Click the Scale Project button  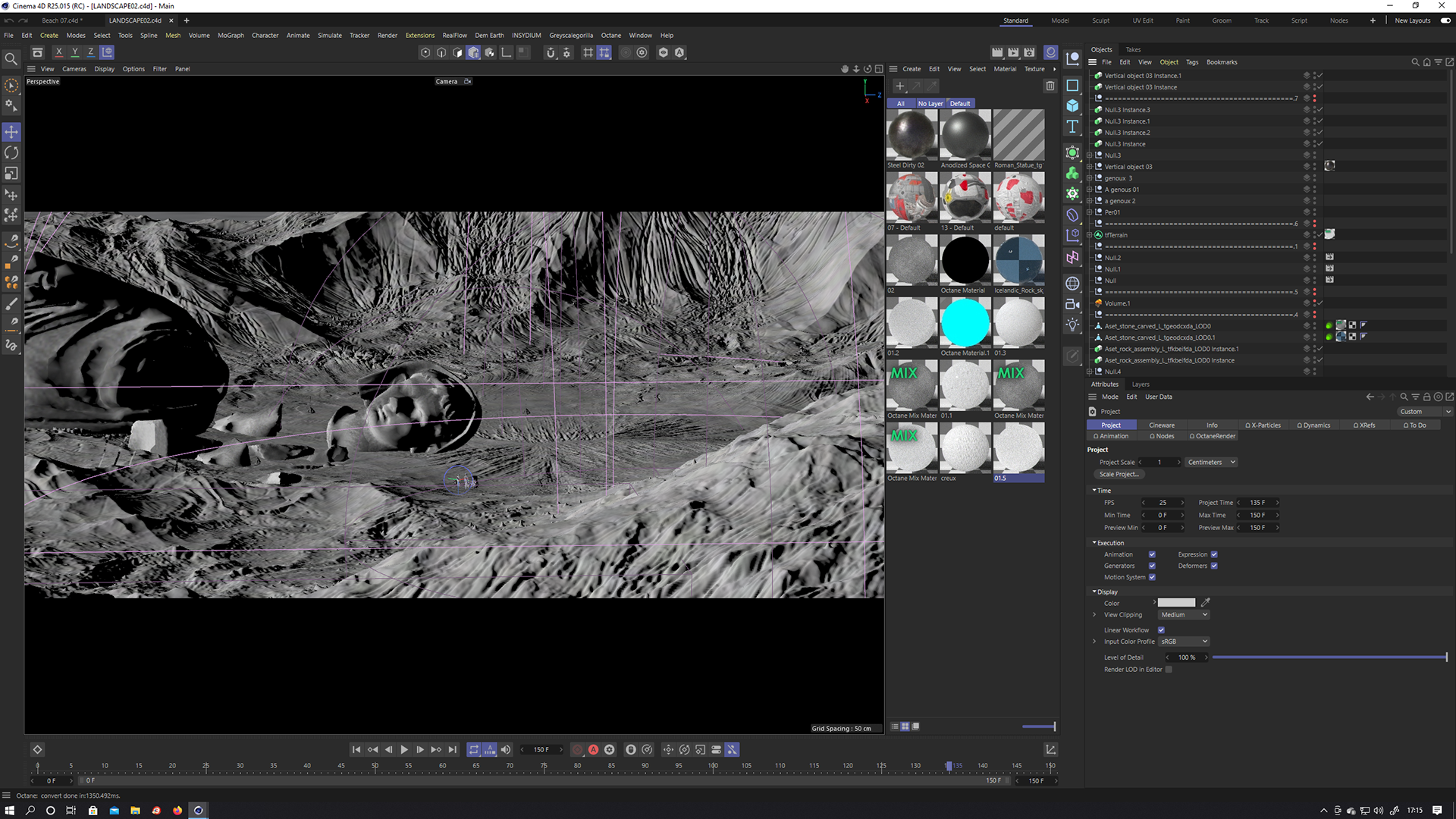(1119, 475)
